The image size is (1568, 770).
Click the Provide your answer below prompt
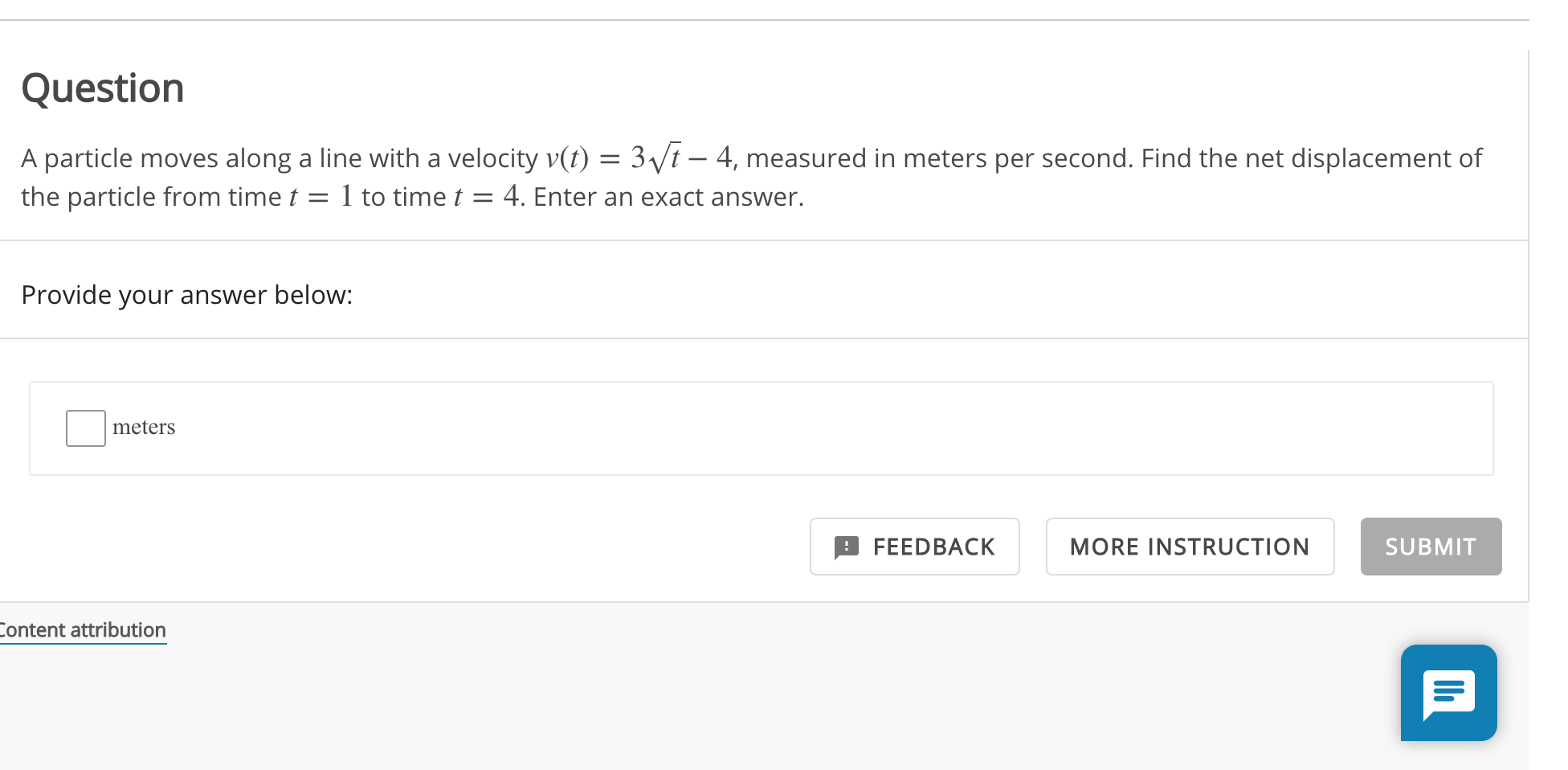(x=186, y=295)
